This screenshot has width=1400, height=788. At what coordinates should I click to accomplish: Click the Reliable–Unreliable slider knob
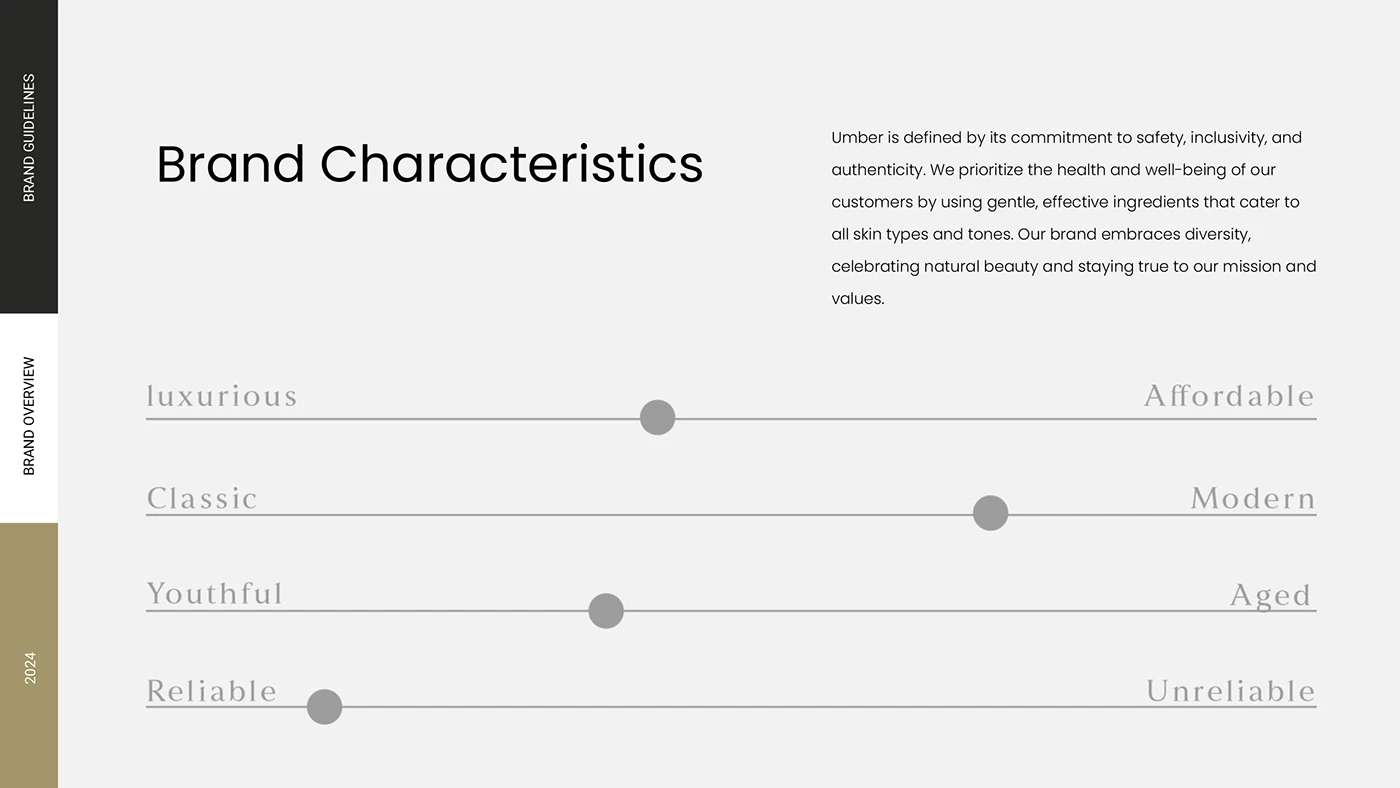[x=324, y=706]
